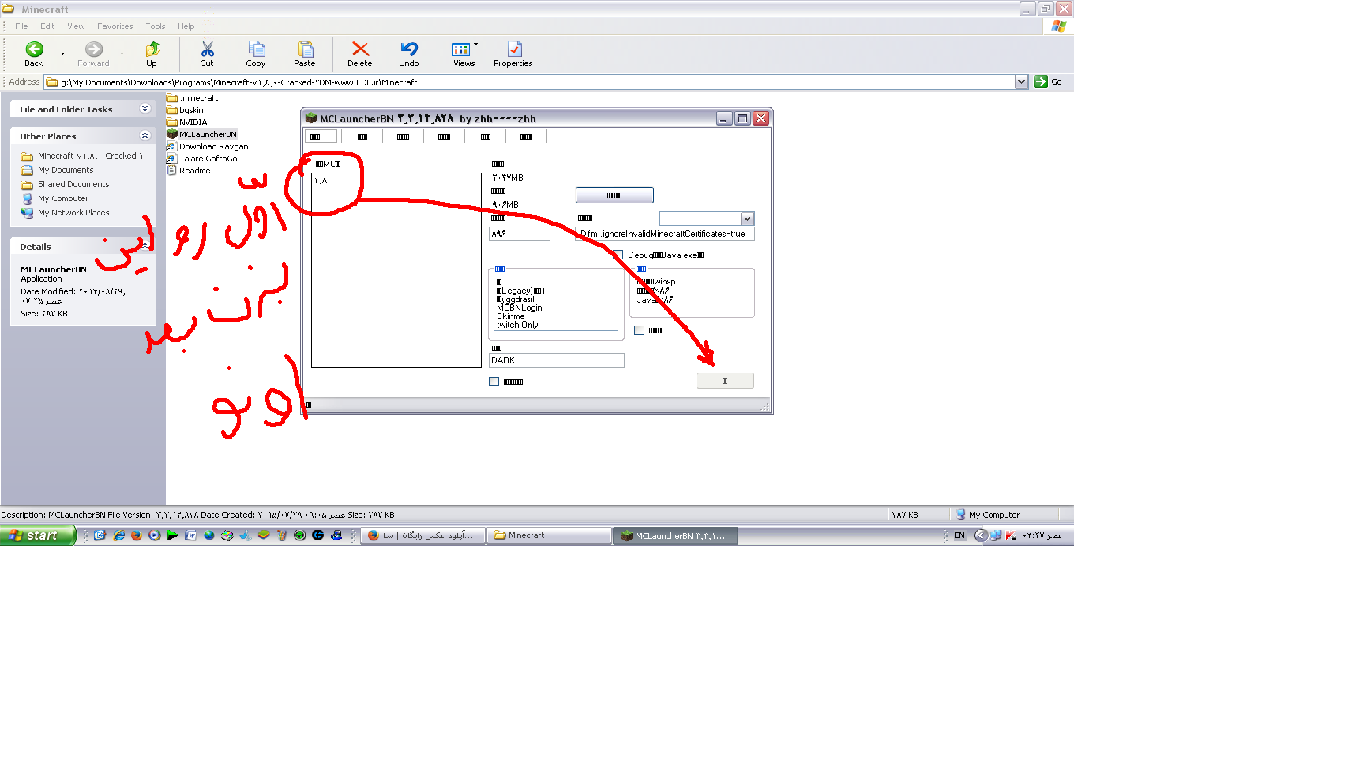Open the Views toolbar menu
This screenshot has width=1360, height=768.
(464, 54)
